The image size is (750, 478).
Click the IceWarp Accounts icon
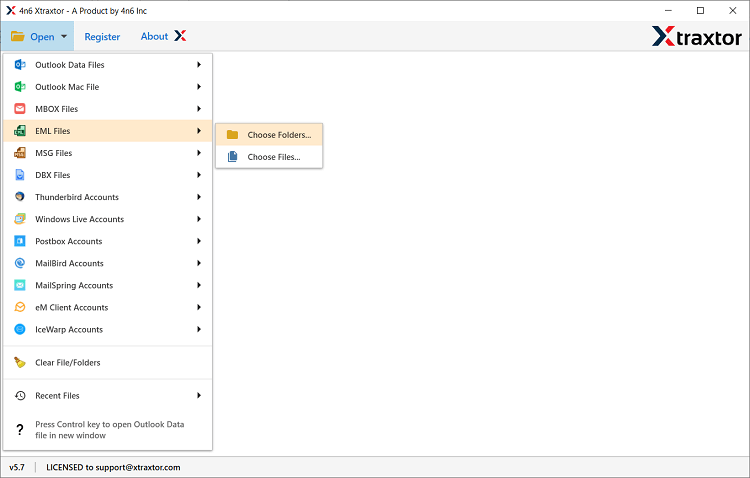pos(20,329)
